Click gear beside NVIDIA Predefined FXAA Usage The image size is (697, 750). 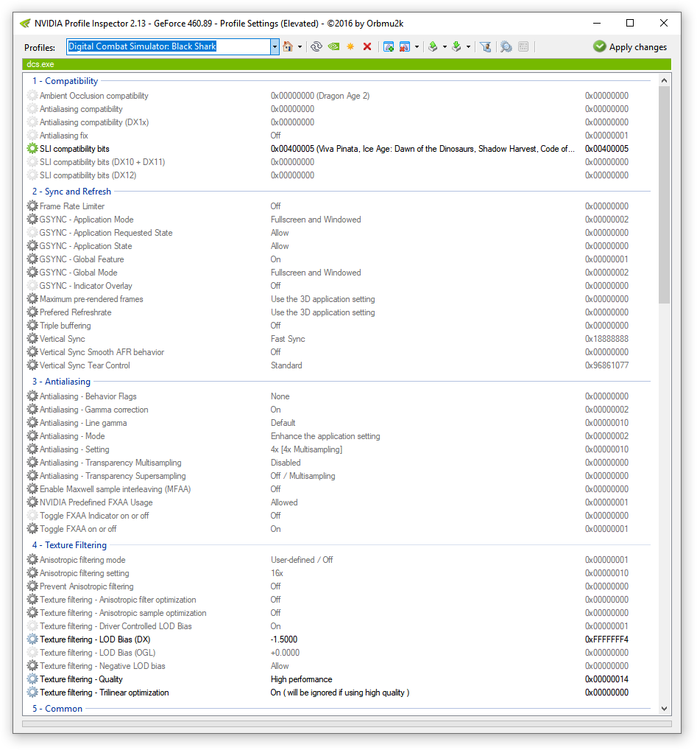(32, 502)
